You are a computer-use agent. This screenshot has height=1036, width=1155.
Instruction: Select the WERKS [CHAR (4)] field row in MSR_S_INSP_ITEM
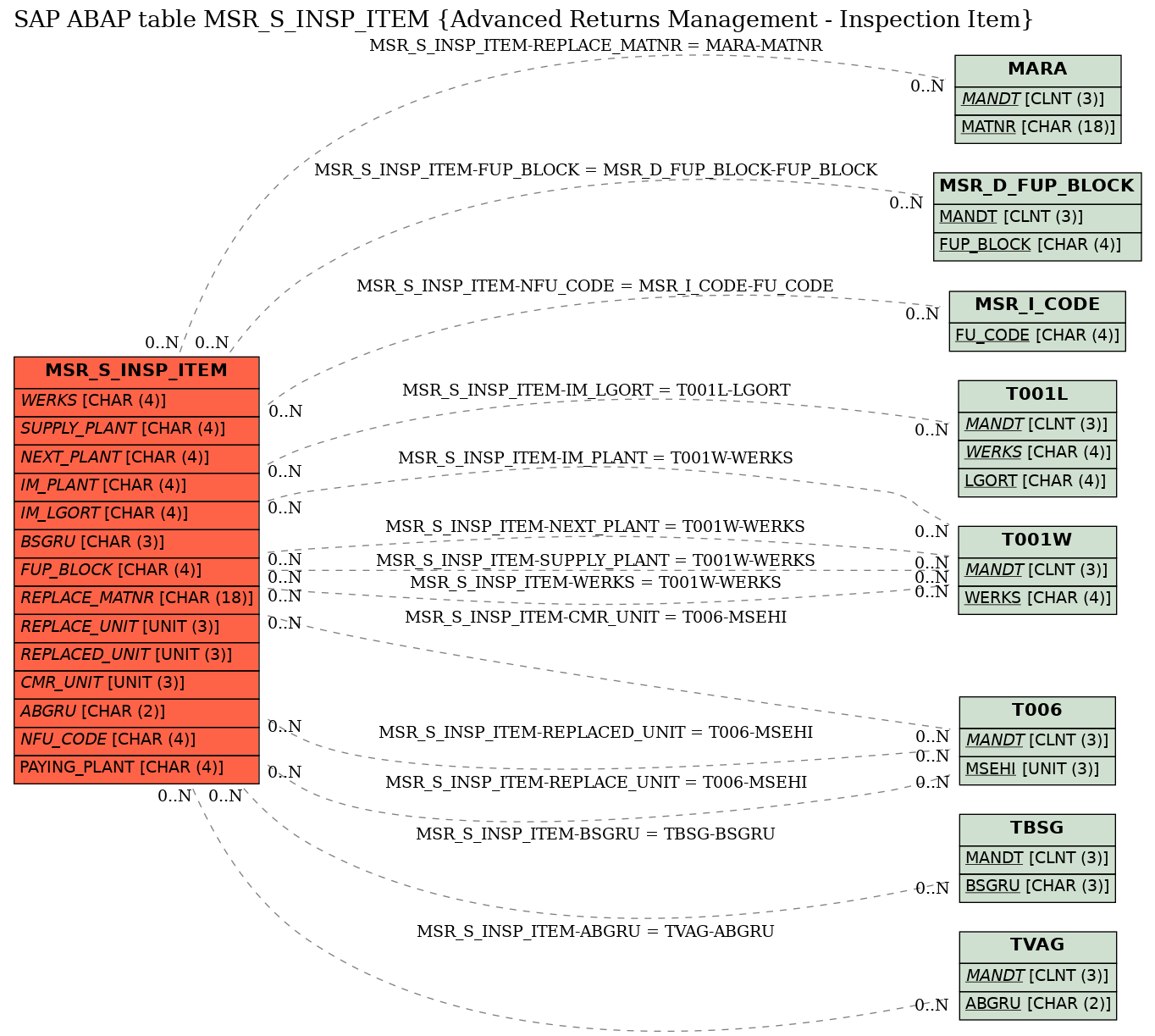click(x=136, y=401)
